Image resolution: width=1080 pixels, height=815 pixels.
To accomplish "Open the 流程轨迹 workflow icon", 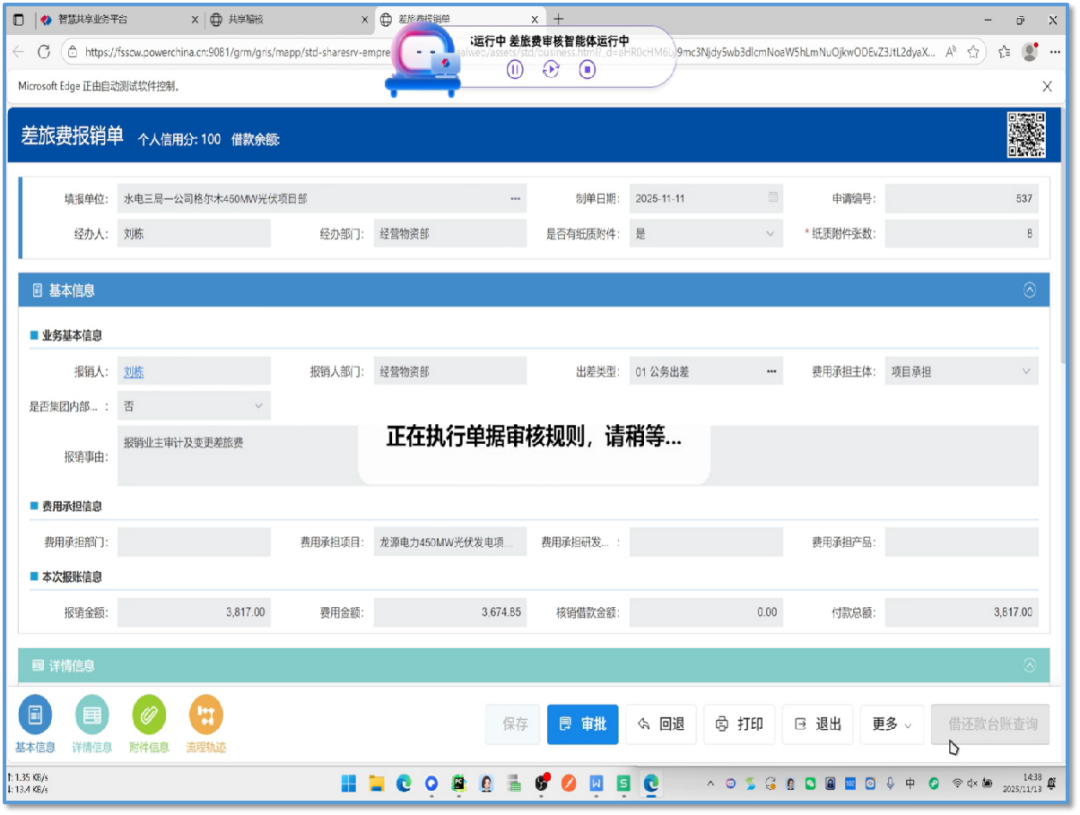I will (x=206, y=716).
